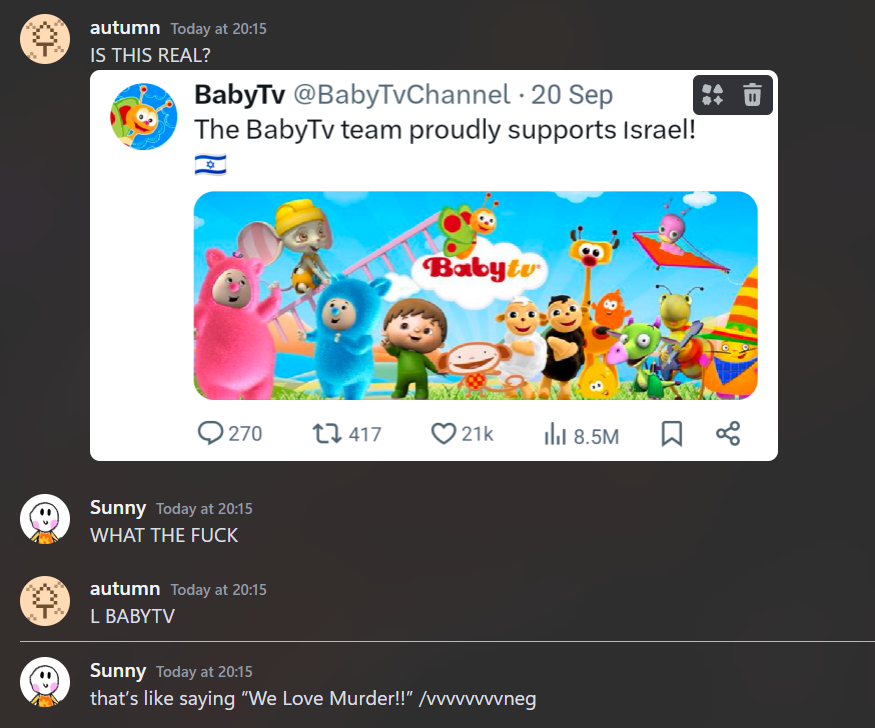
Task: Click the BabyTv profile picture in the tweet
Action: (x=144, y=117)
